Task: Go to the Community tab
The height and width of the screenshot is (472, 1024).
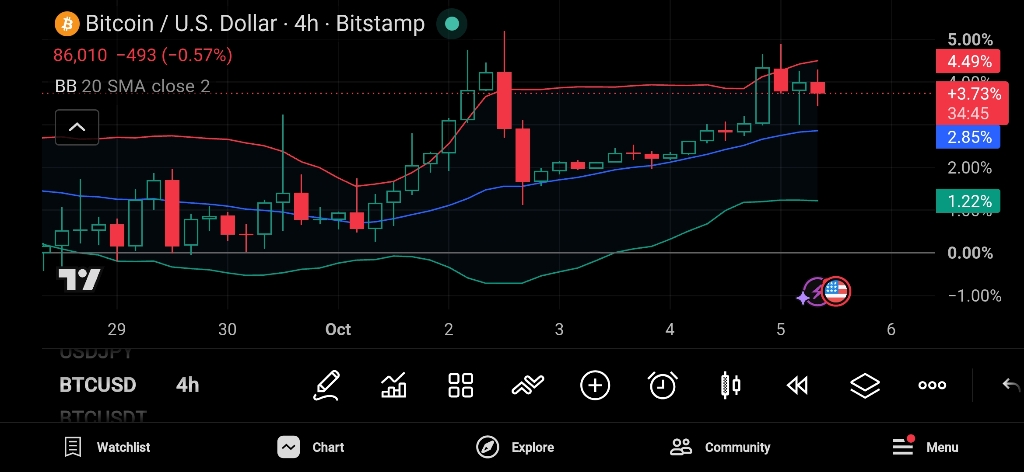Action: coord(720,447)
